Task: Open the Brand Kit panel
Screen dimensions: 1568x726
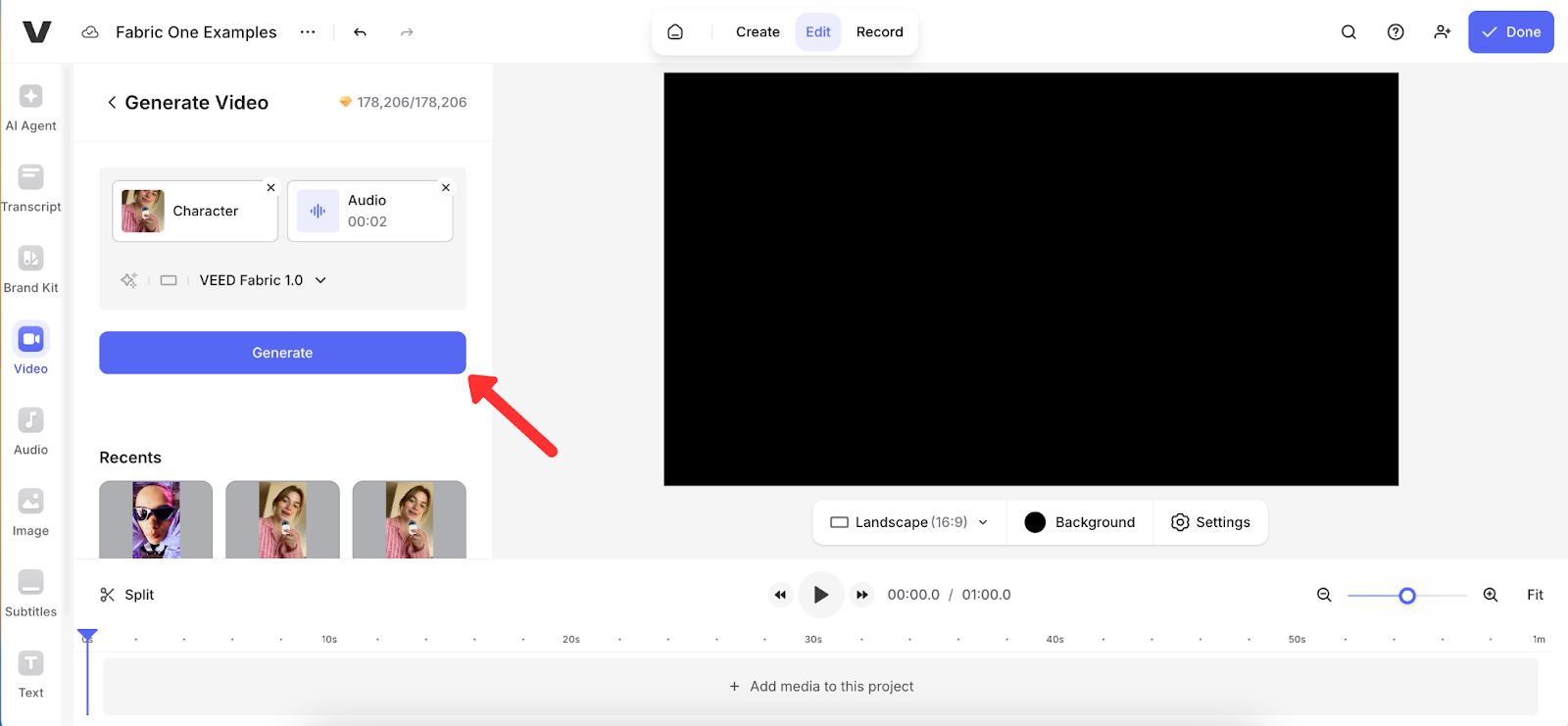Action: coord(30,270)
